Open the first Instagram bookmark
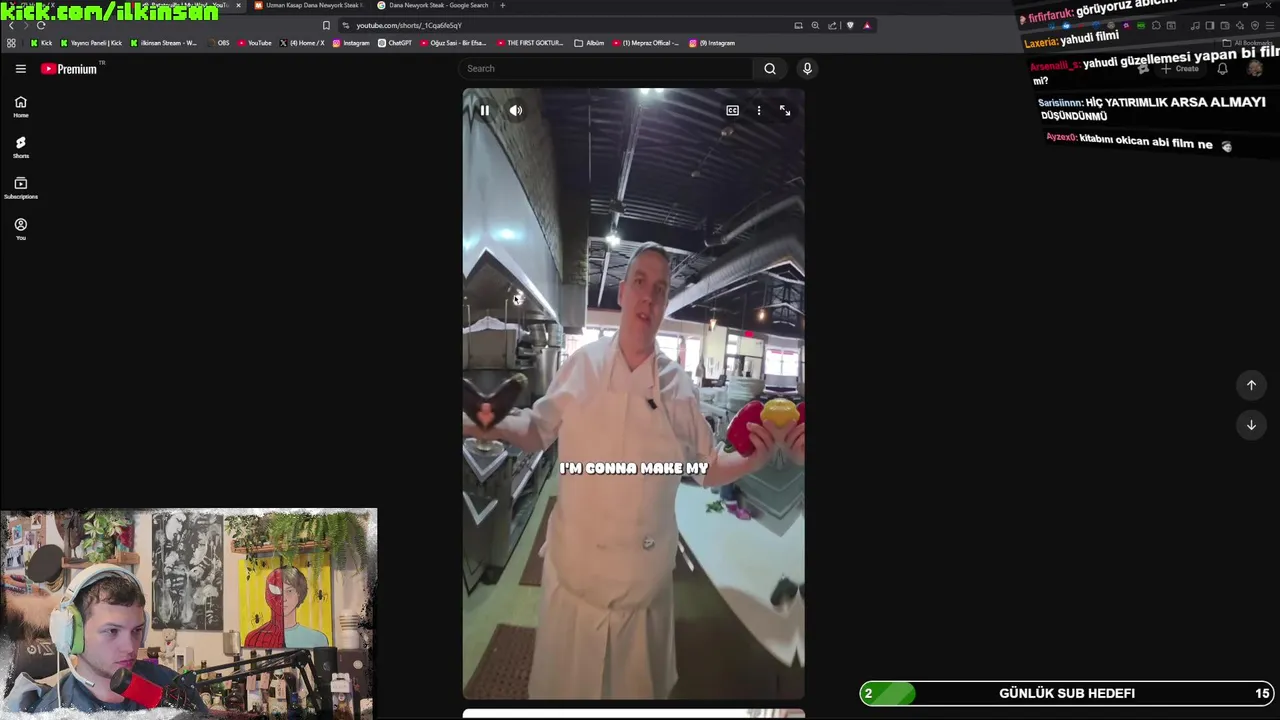The height and width of the screenshot is (720, 1280). [351, 43]
